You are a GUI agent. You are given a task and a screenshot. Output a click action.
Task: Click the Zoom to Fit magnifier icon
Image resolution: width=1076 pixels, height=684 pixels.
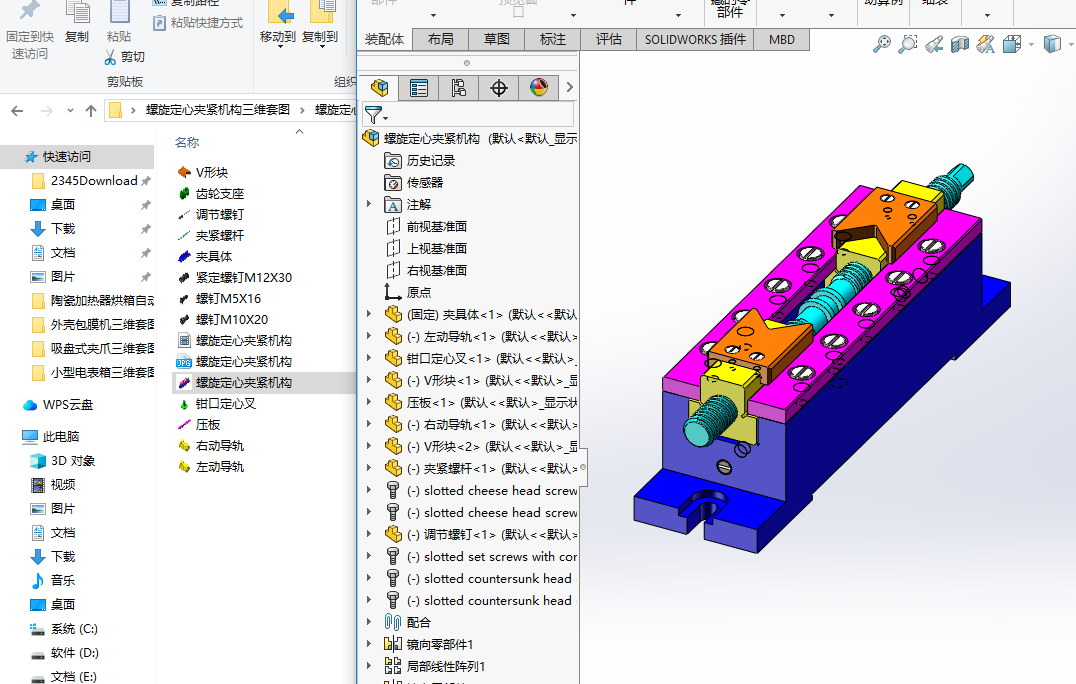(881, 44)
